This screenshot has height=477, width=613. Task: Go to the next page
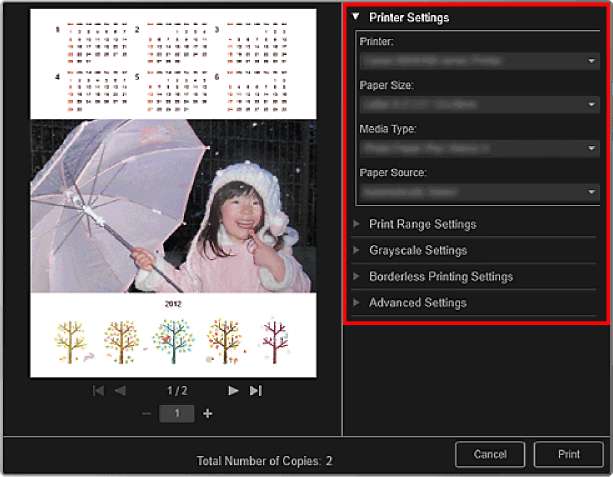point(233,391)
